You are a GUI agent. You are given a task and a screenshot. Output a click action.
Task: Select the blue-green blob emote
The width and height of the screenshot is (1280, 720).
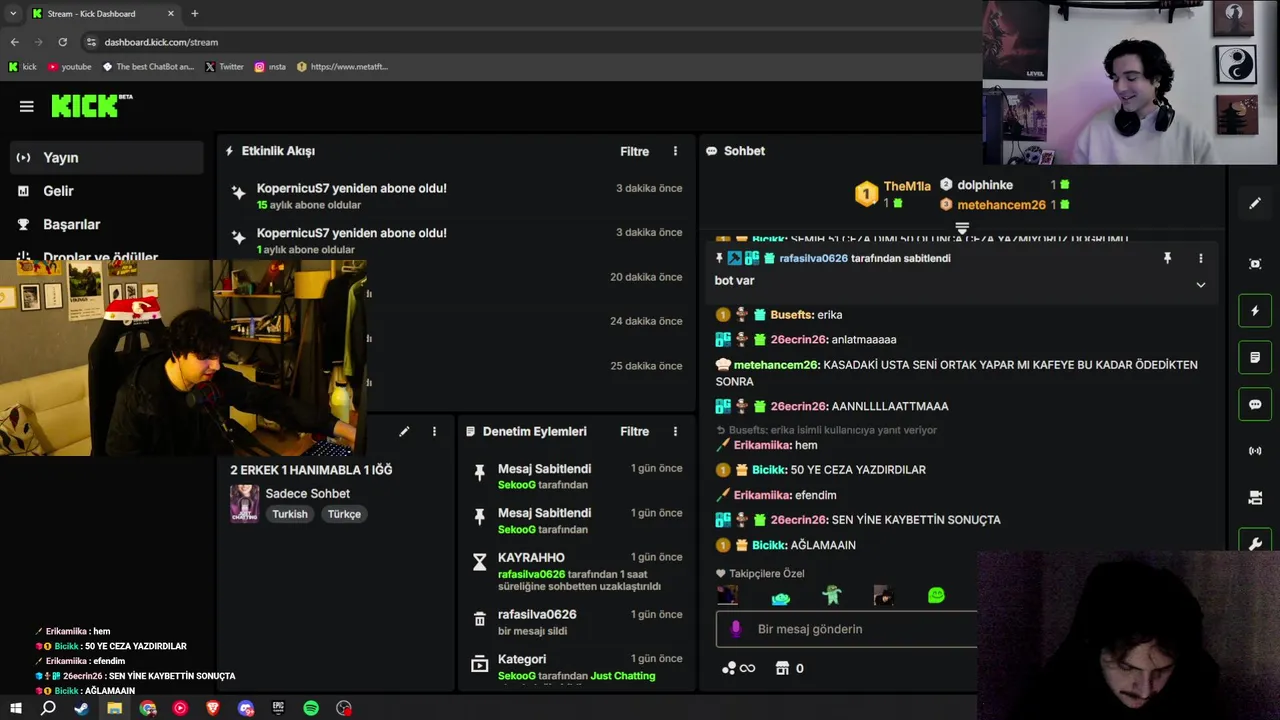781,597
